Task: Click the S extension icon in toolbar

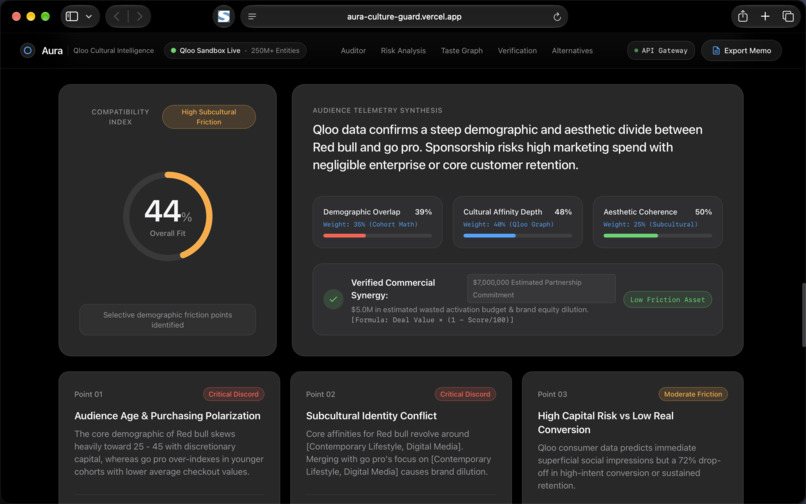Action: click(x=224, y=16)
